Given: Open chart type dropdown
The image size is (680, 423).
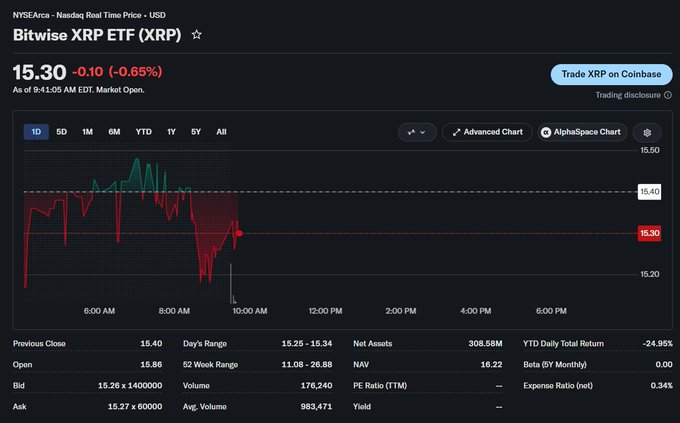Looking at the screenshot, I should (x=417, y=132).
